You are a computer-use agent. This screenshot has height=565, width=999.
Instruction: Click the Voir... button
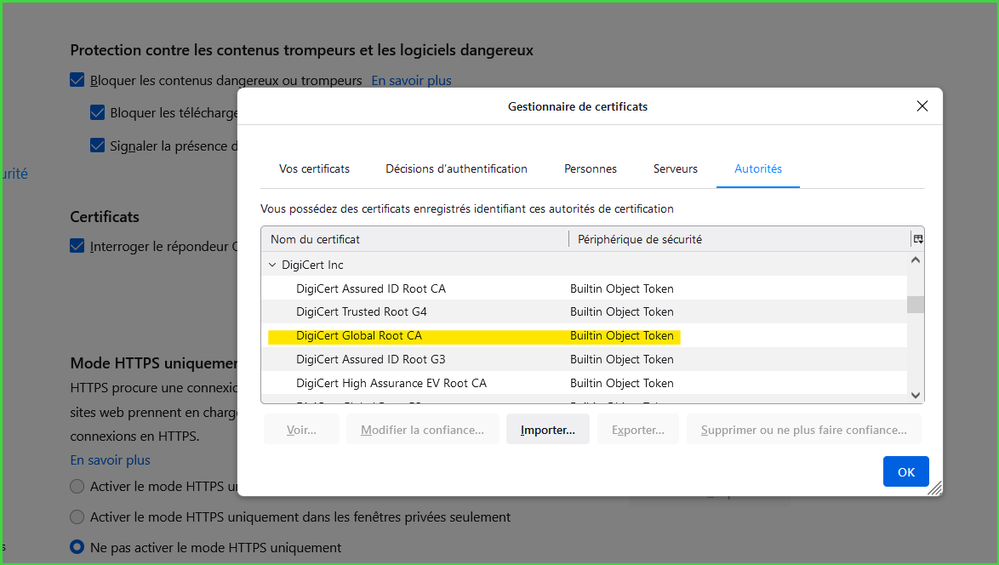click(301, 430)
